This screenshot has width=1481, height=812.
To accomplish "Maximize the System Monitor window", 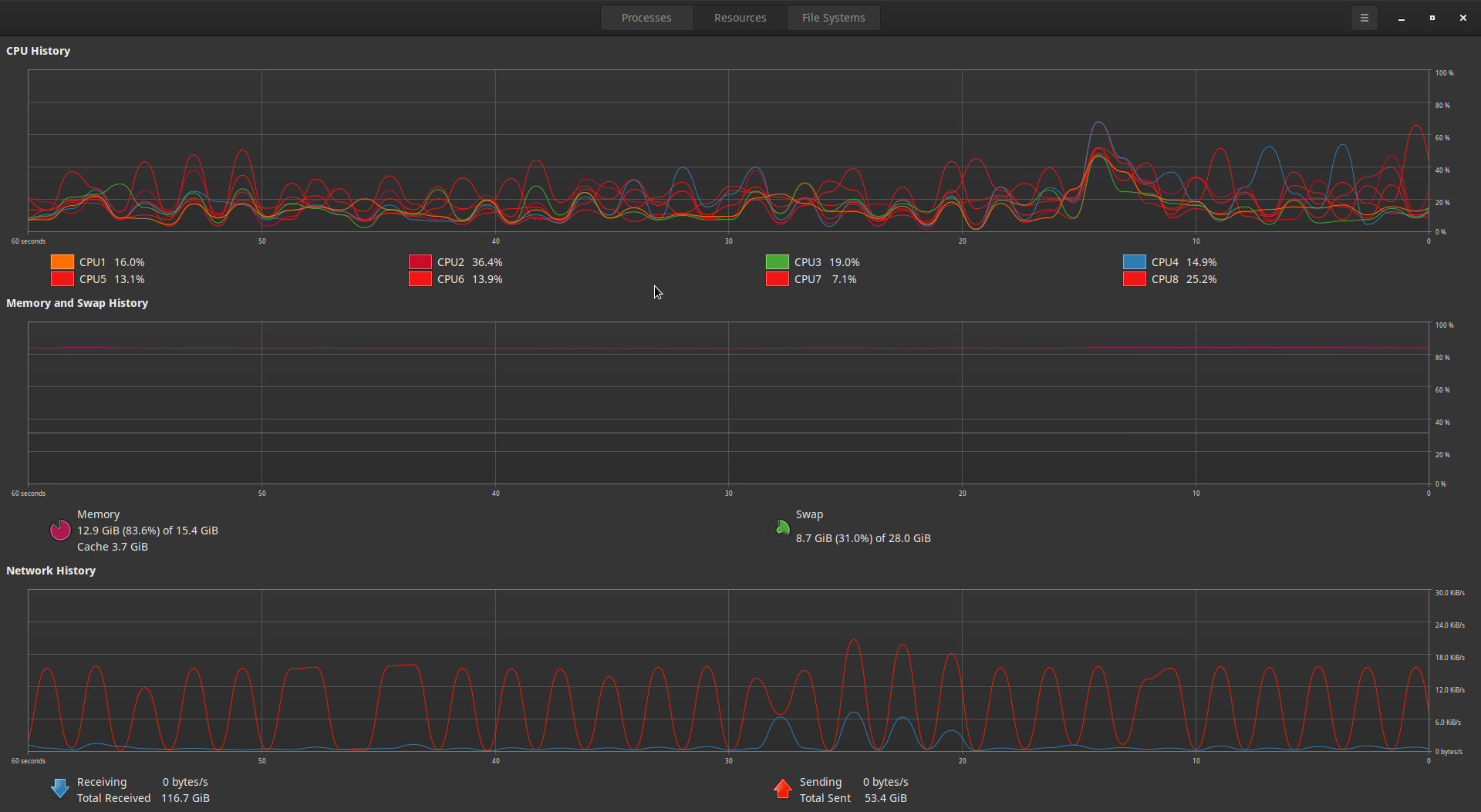I will [x=1432, y=18].
